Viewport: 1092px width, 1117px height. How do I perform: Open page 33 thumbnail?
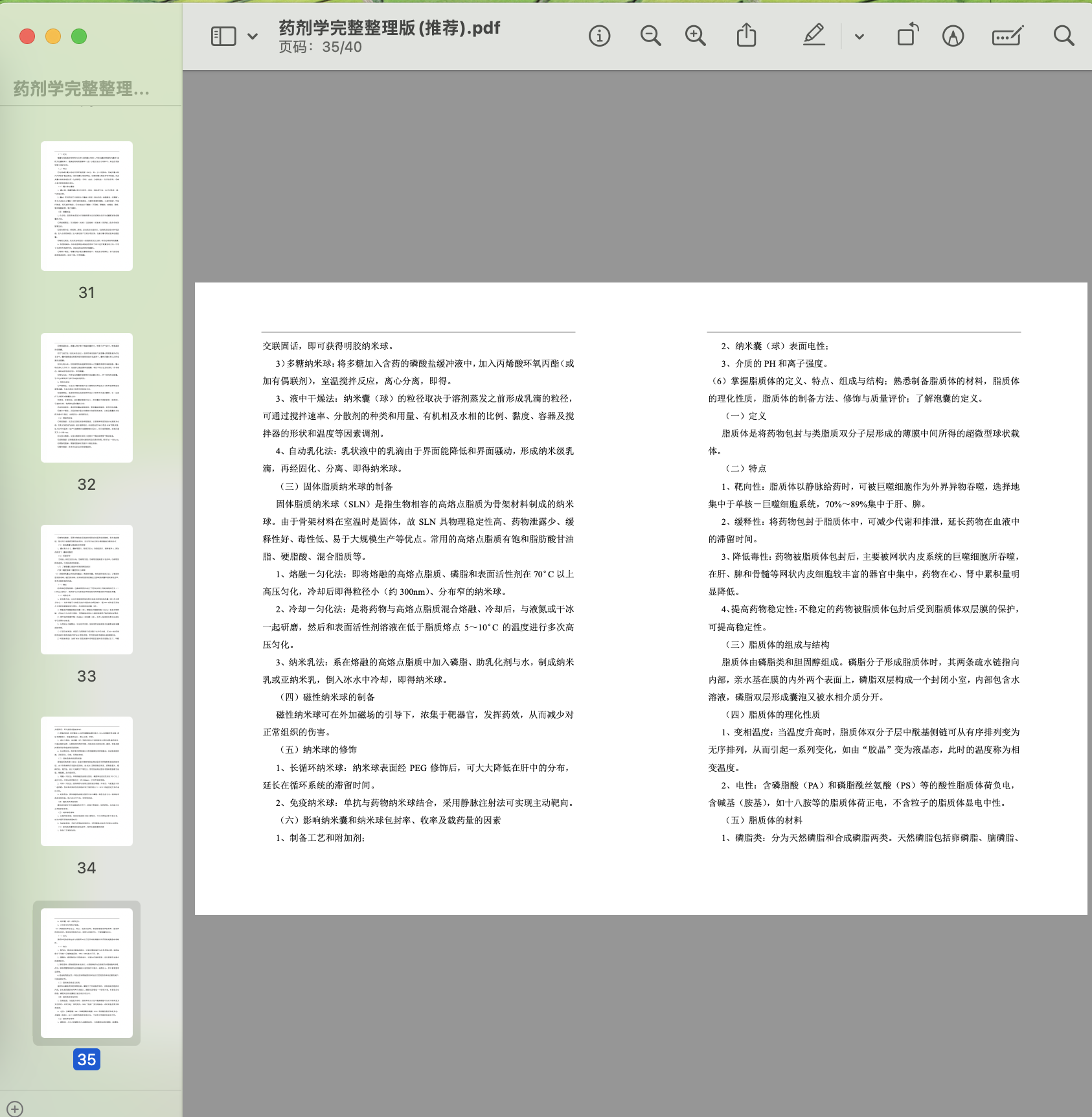[x=87, y=590]
